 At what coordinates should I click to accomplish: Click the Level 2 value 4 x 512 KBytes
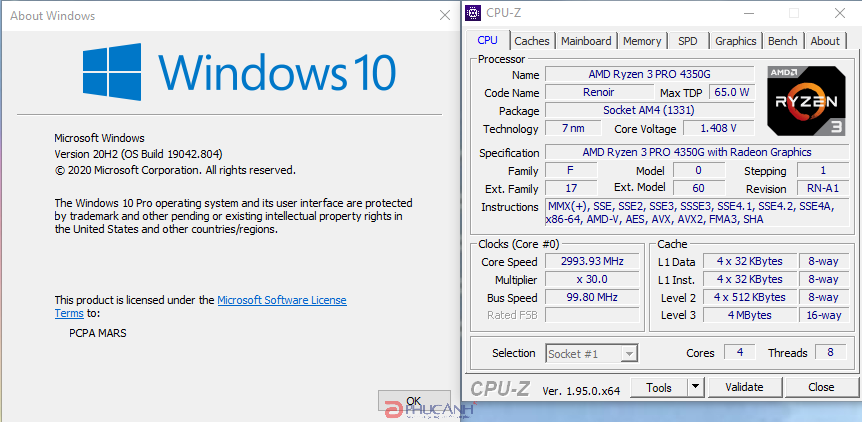click(x=750, y=297)
